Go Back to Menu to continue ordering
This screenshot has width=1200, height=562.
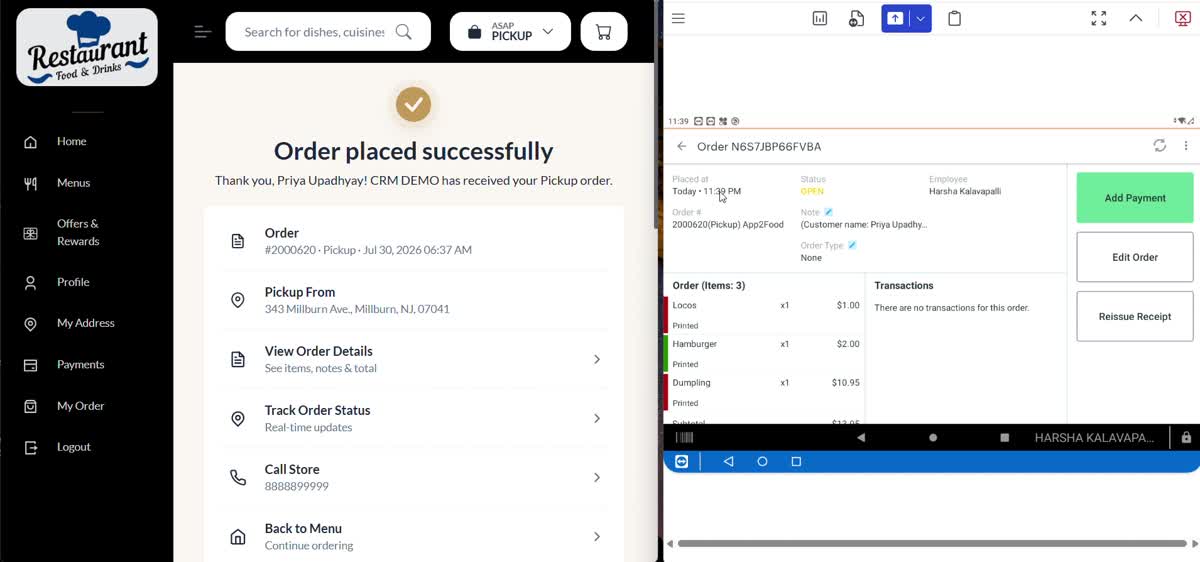pos(414,536)
